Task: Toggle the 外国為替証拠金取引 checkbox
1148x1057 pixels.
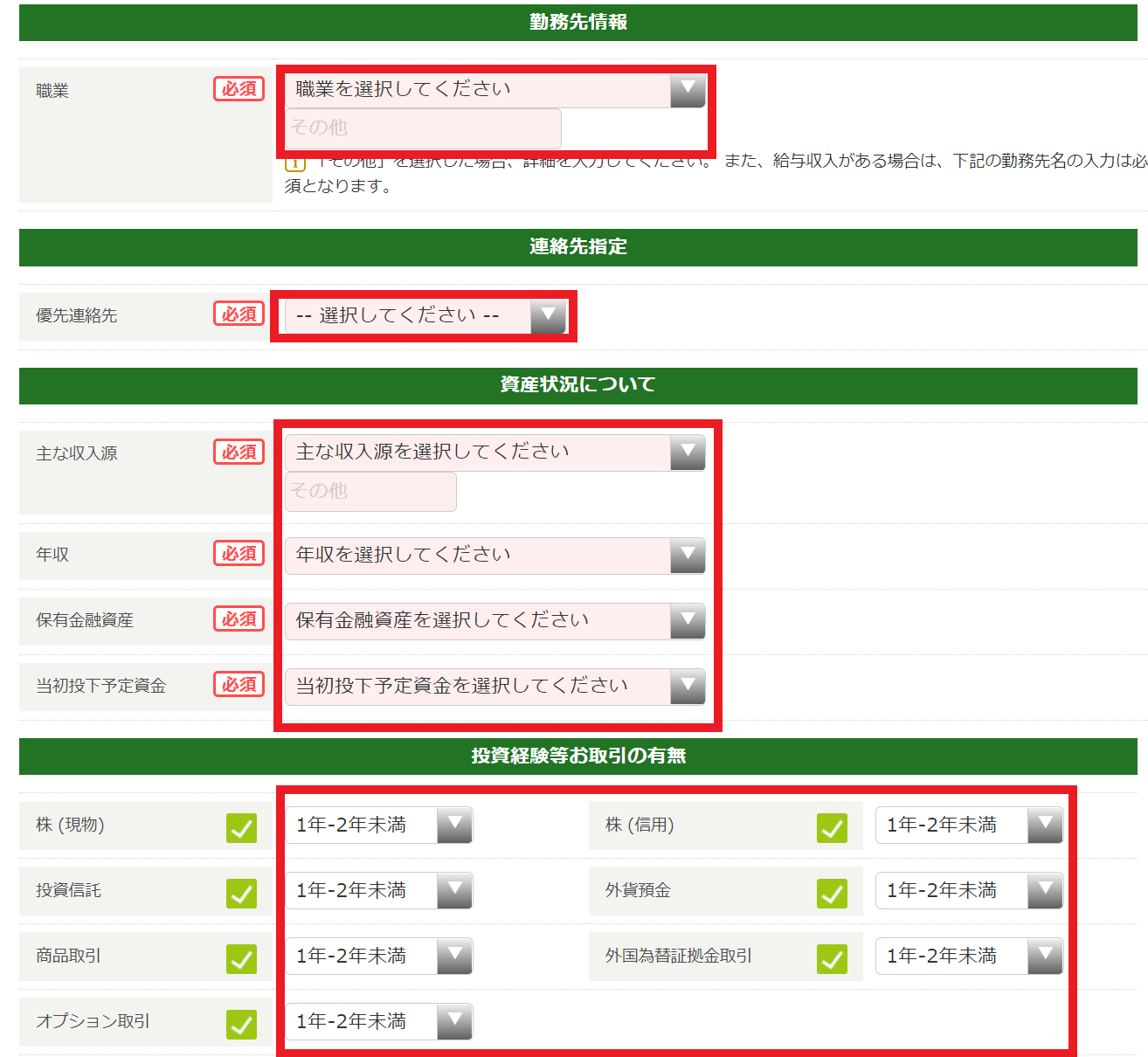Action: coord(832,958)
